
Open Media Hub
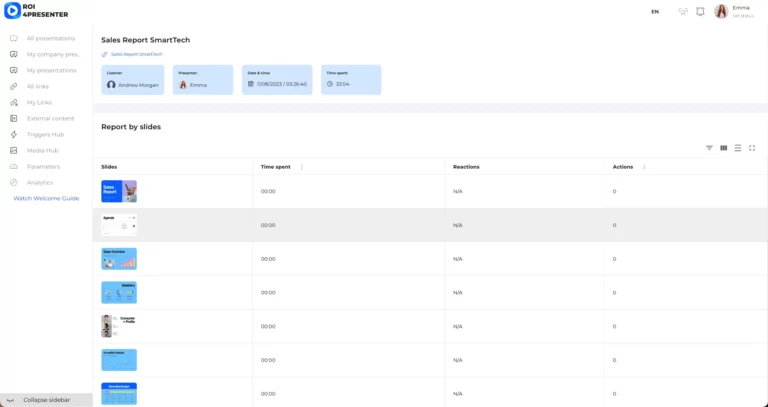pyautogui.click(x=43, y=150)
